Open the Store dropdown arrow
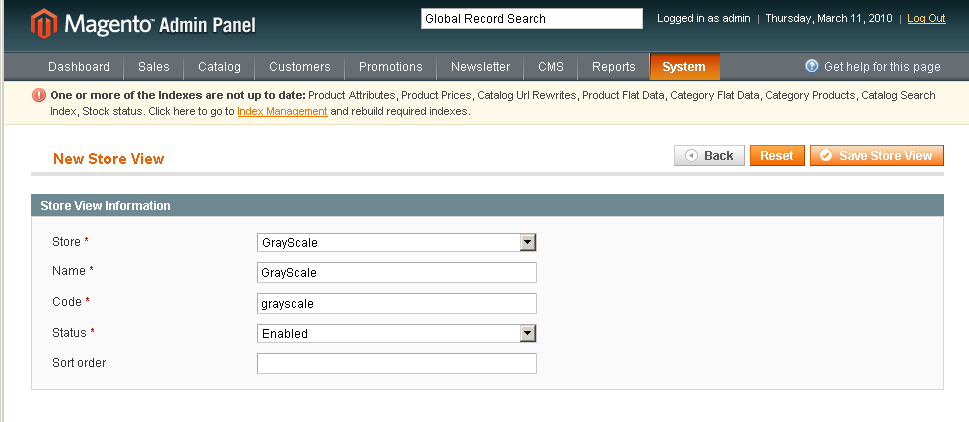Viewport: 969px width, 422px height. coord(527,242)
